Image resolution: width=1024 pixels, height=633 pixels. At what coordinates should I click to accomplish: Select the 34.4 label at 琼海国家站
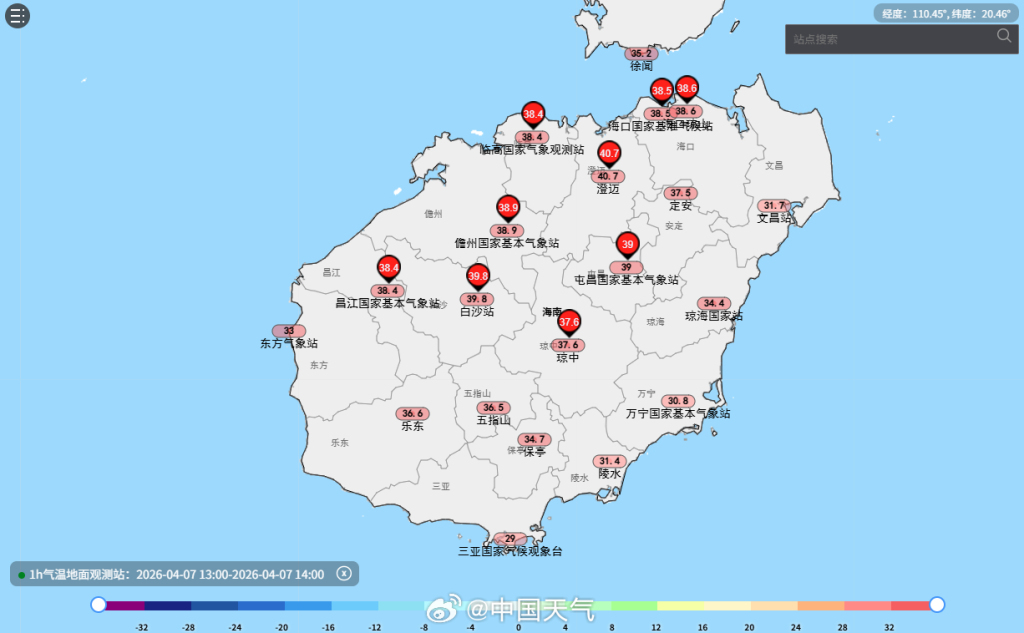click(714, 303)
